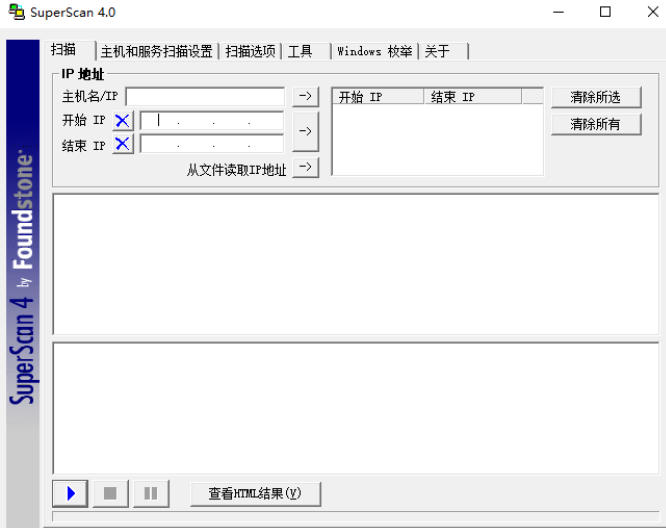Add the 主机名/IP entry using its arrow button
666x528 pixels.
305,96
